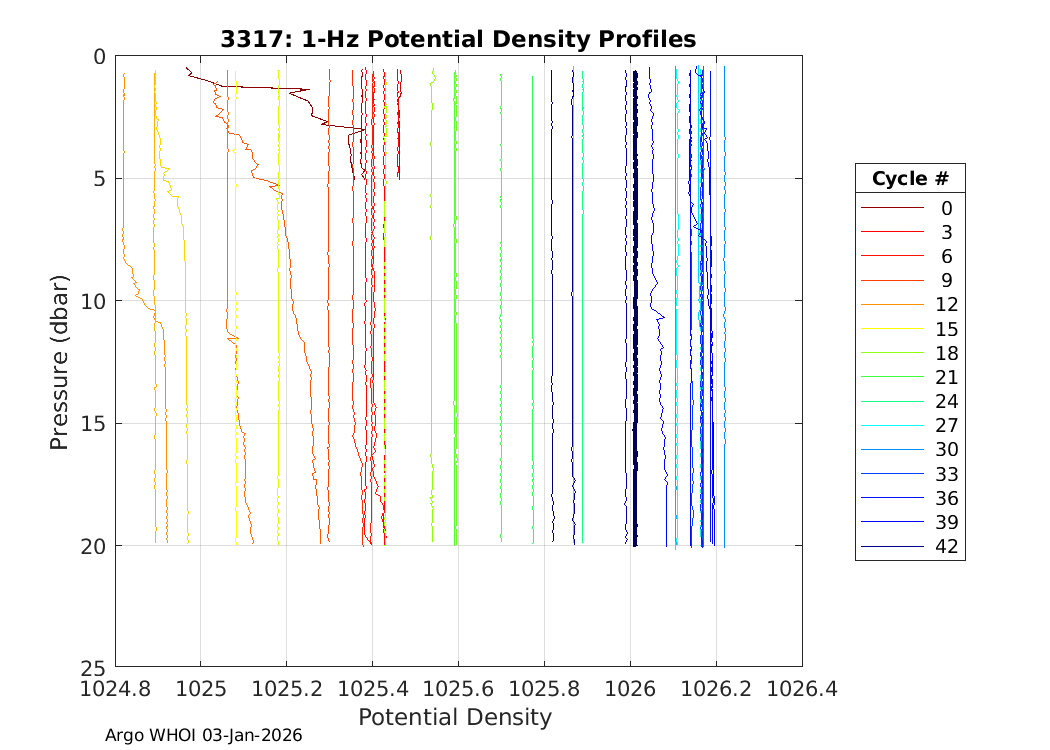Pick the yellow cycle 15 legend line
Viewport: 1050px width, 750px height.
893,329
